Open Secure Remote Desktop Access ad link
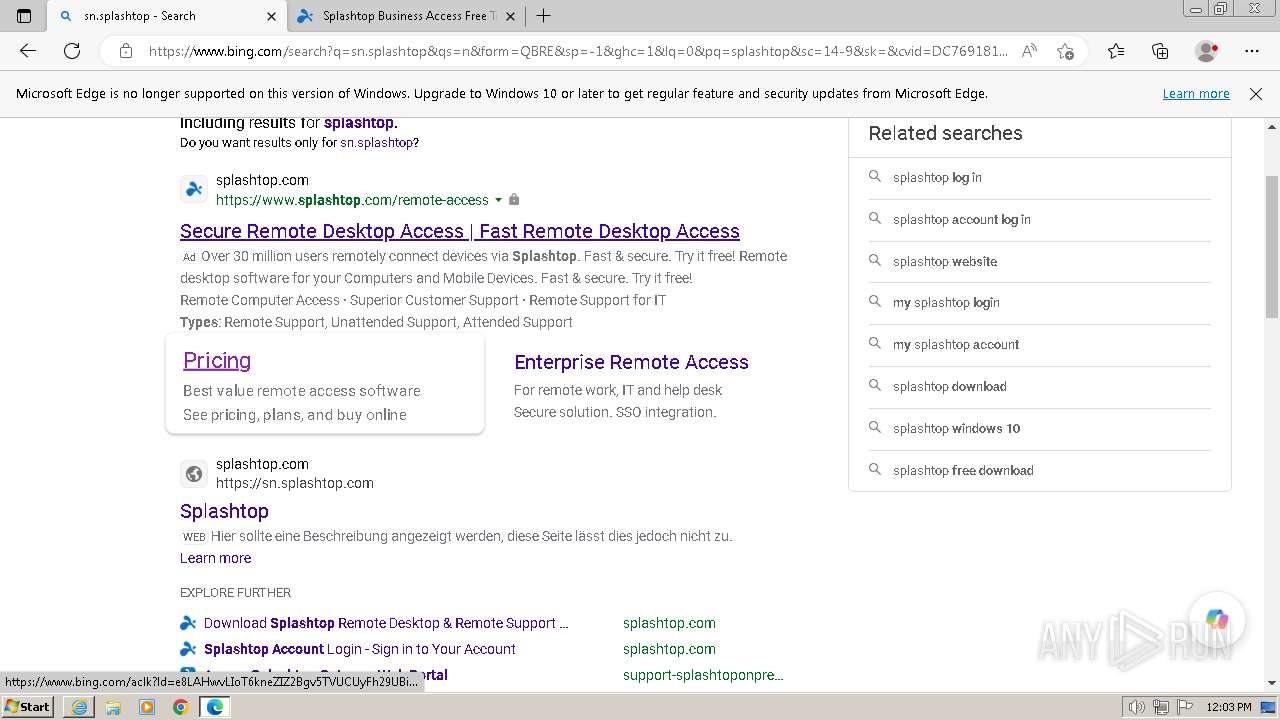Screen dimensions: 1280x720 coord(460,231)
